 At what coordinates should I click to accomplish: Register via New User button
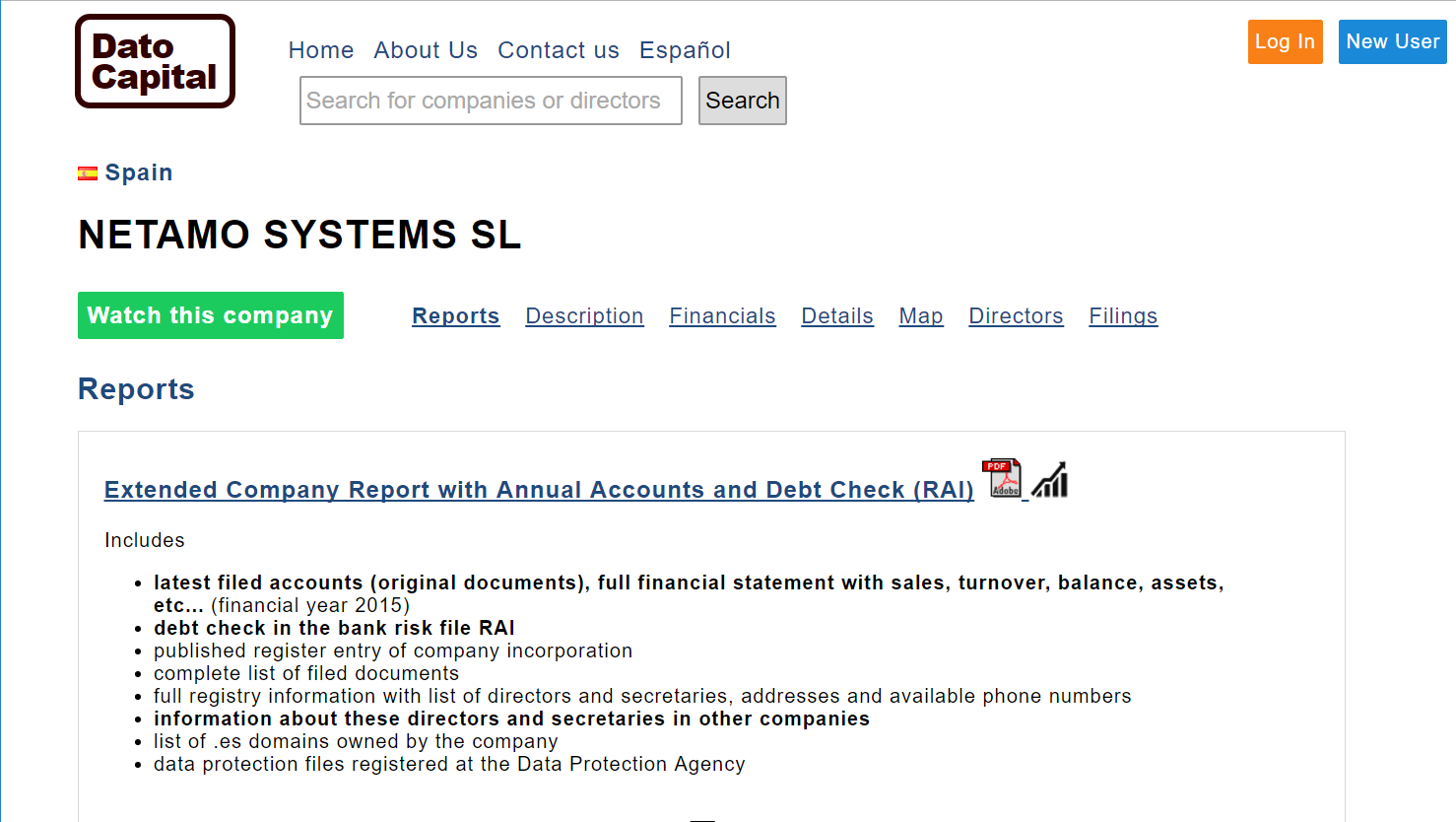coord(1392,41)
